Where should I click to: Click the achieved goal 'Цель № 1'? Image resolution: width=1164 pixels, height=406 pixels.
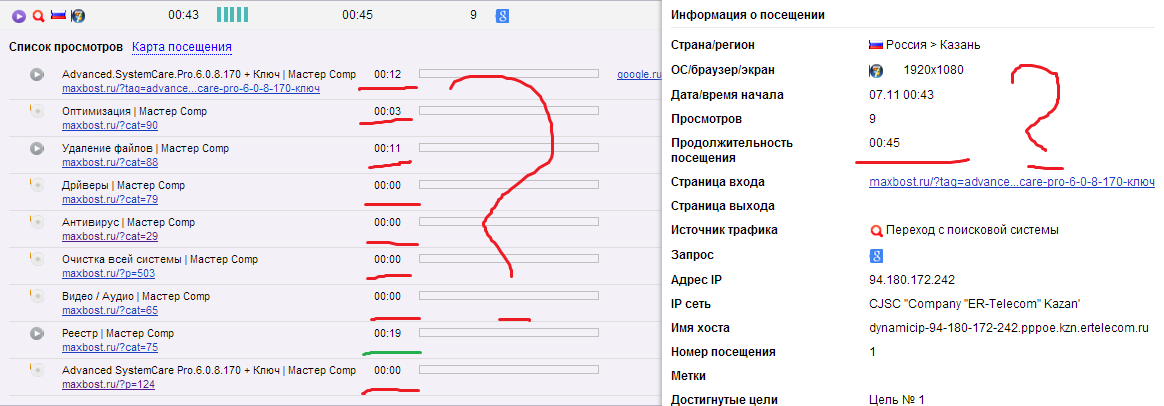point(897,400)
